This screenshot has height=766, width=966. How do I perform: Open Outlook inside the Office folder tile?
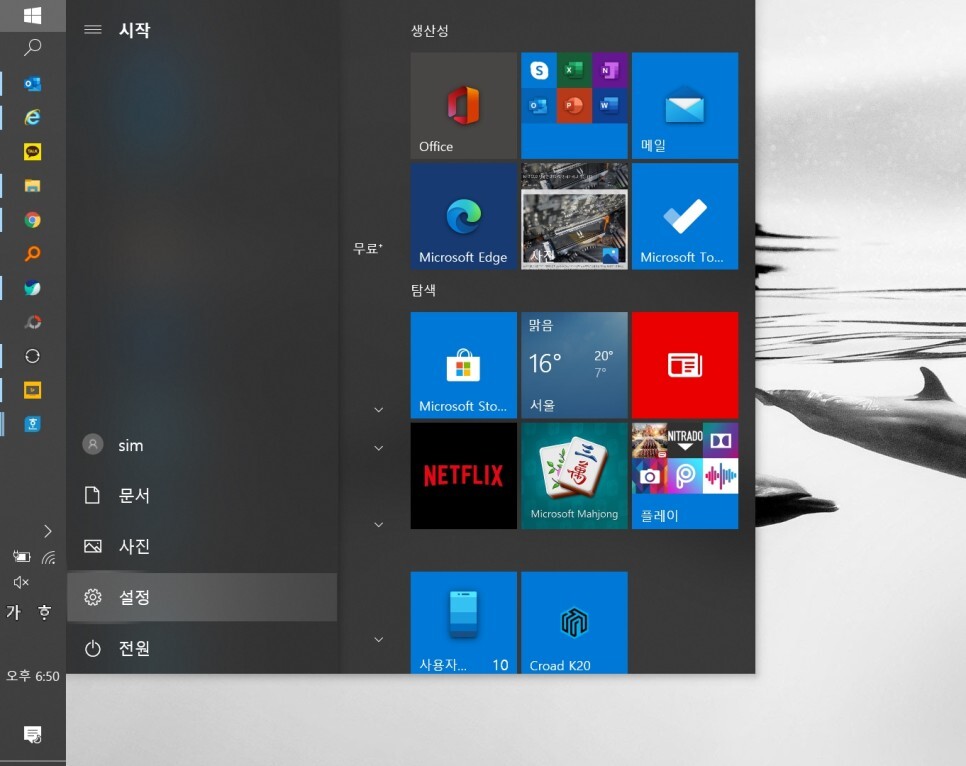point(539,105)
